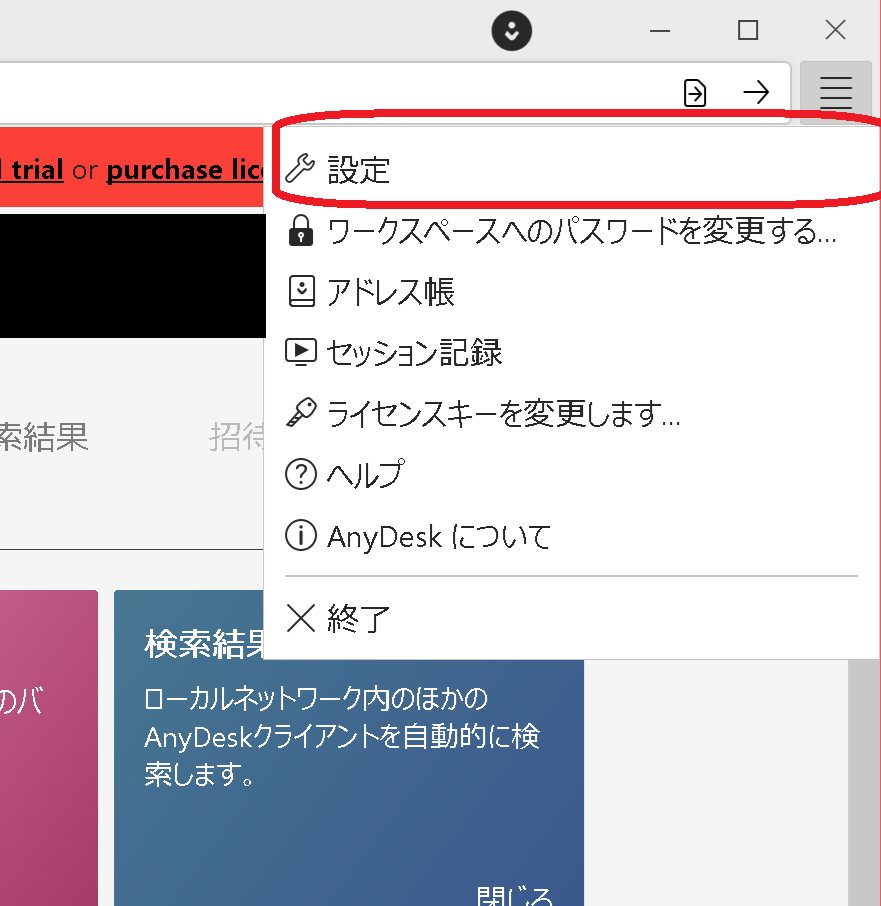Follow the 'trial' link in red banner
This screenshot has width=881, height=906.
coord(36,170)
